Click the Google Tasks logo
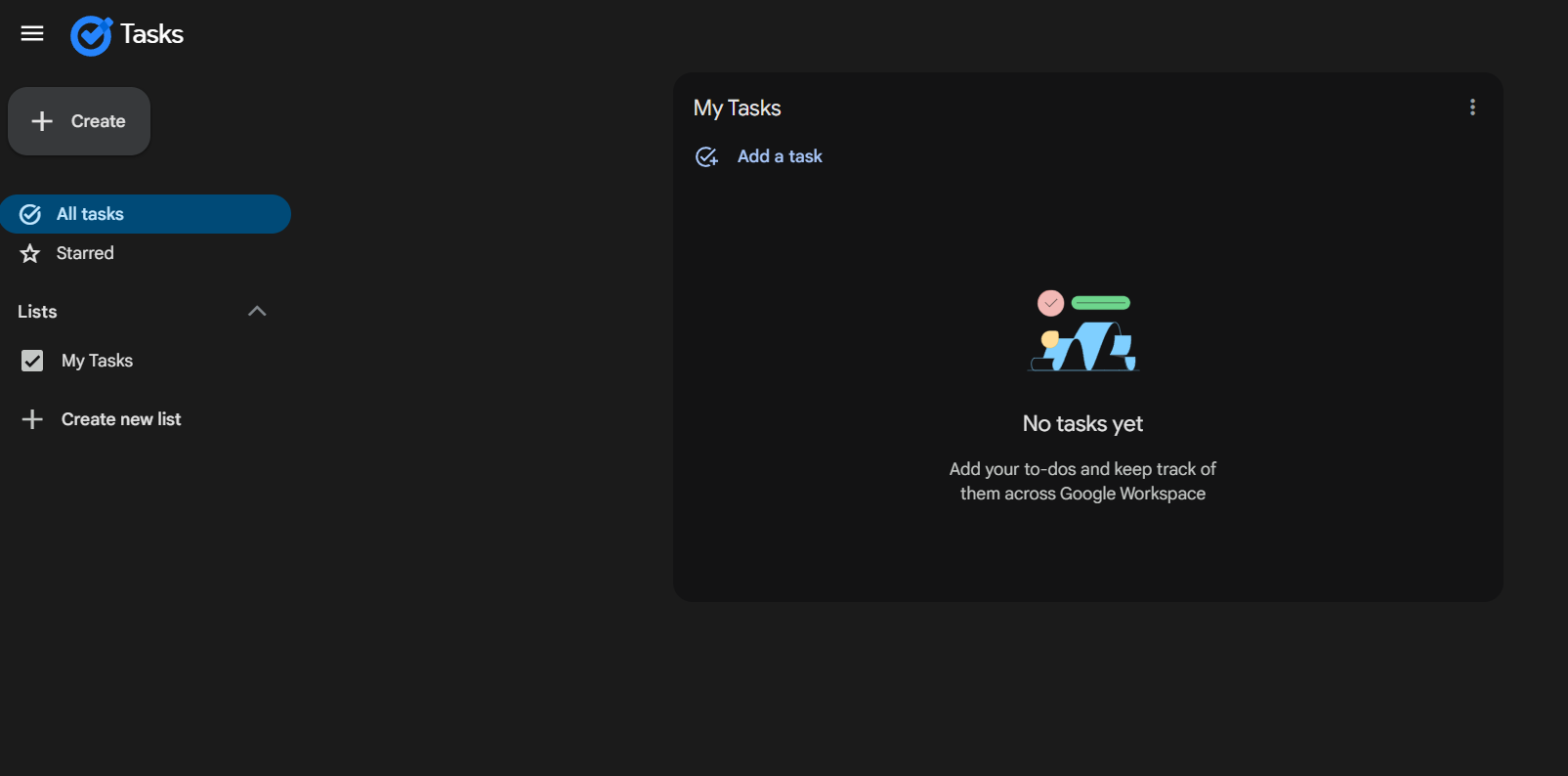Screen dimensions: 1568x776 (92, 35)
